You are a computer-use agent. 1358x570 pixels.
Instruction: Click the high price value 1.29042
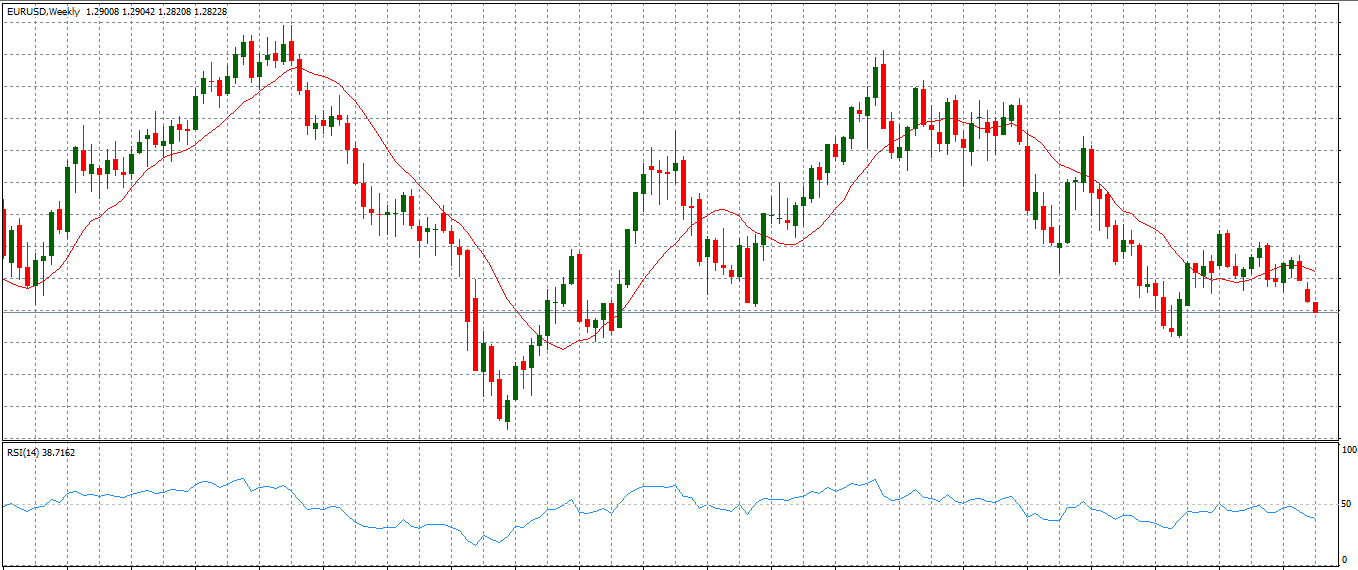141,11
